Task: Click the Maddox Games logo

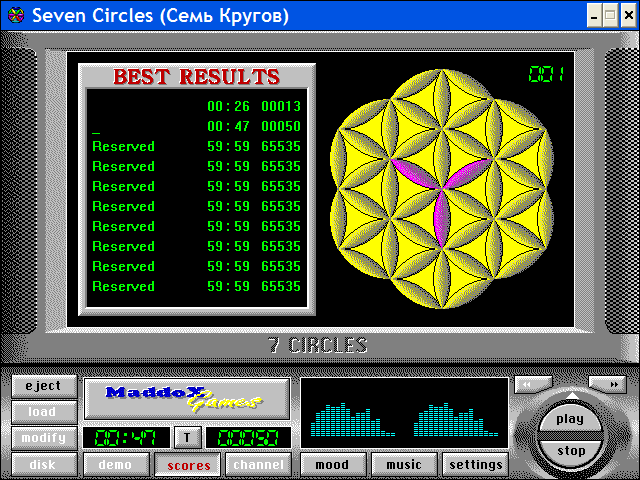Action: (186, 398)
